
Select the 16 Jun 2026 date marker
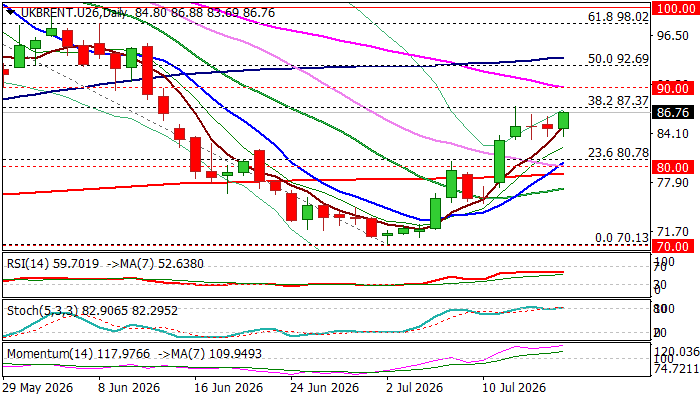229,388
